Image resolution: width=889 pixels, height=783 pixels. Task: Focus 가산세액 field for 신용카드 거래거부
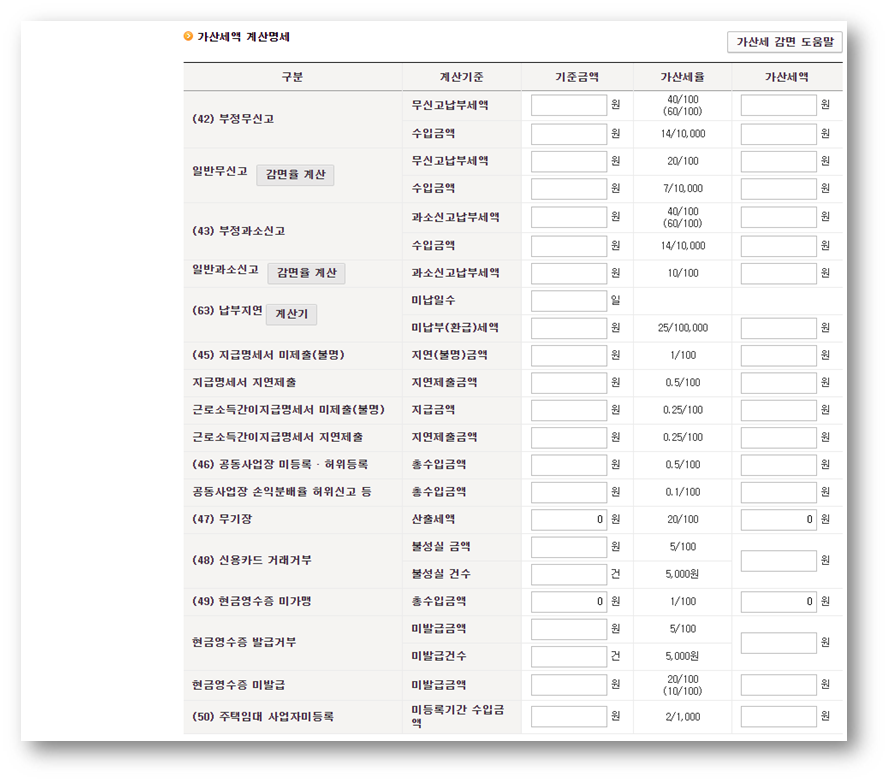click(x=778, y=561)
